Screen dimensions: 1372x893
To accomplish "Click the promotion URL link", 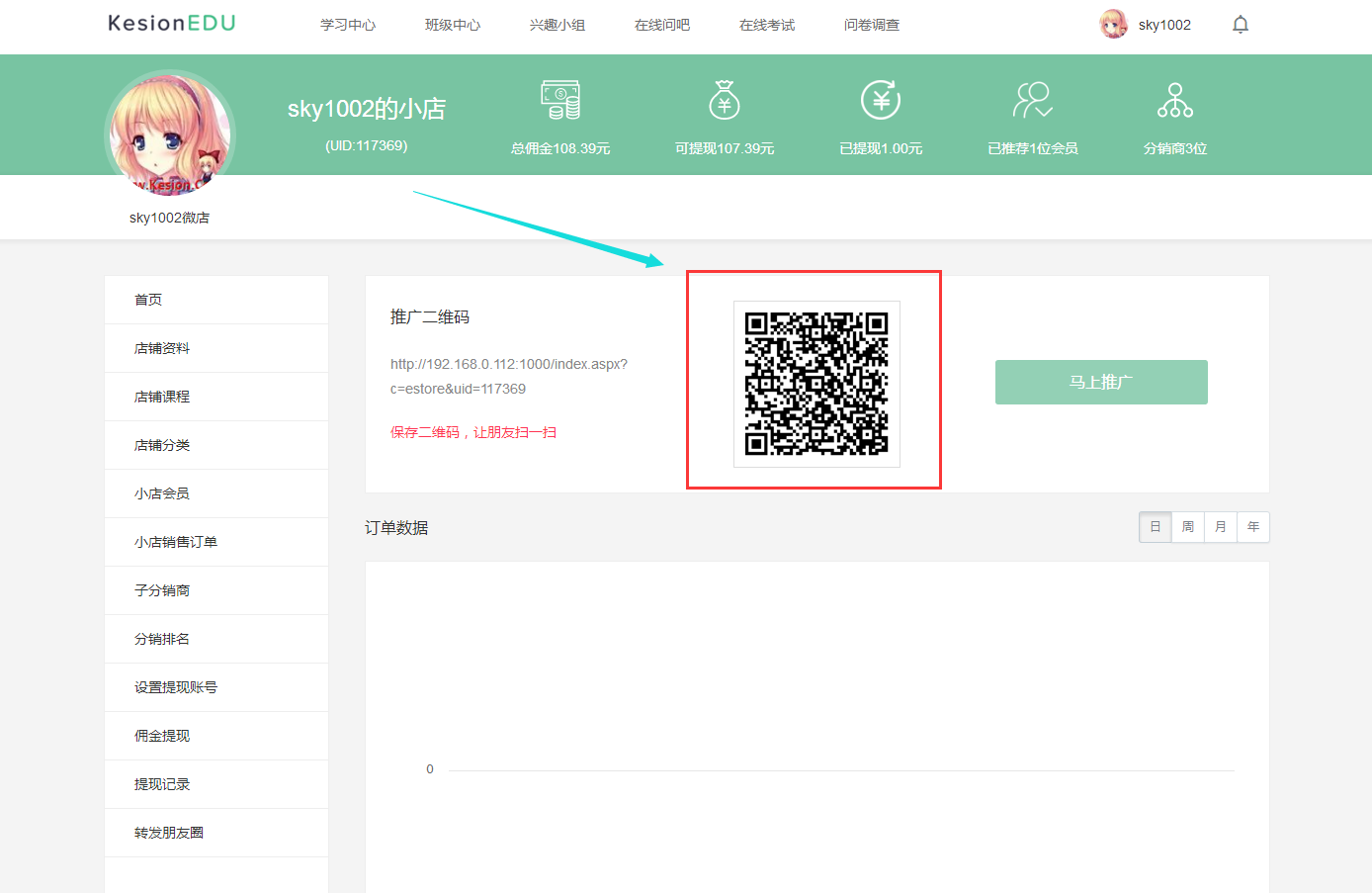I will pyautogui.click(x=504, y=377).
